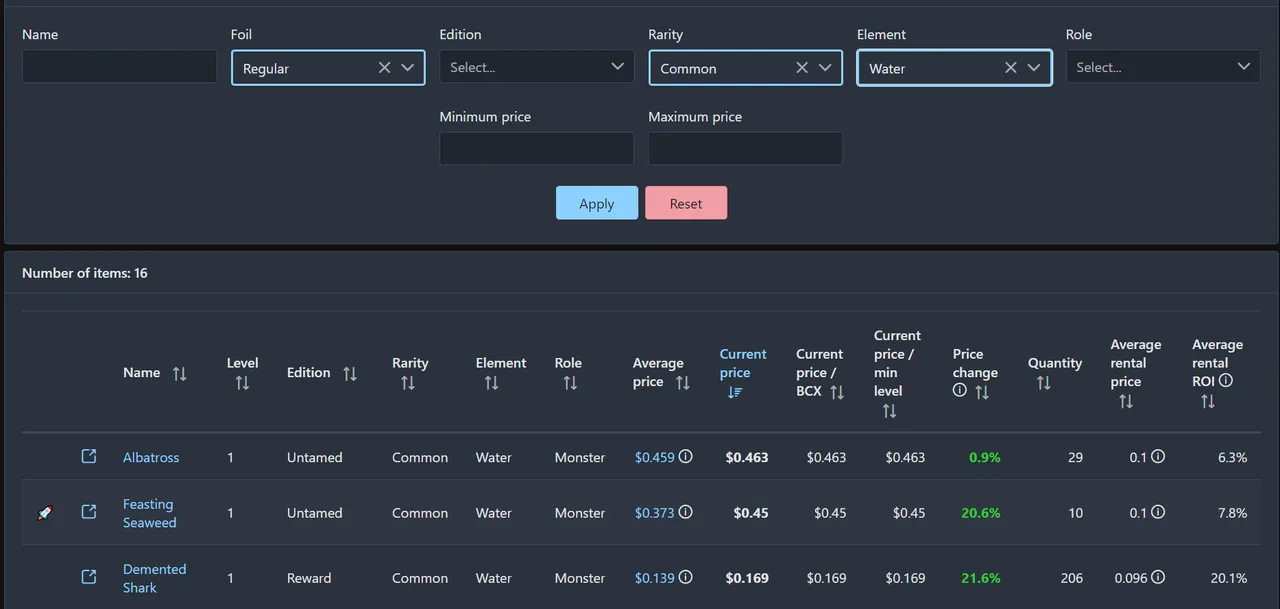
Task: Show info for Price change header
Action: (960, 391)
